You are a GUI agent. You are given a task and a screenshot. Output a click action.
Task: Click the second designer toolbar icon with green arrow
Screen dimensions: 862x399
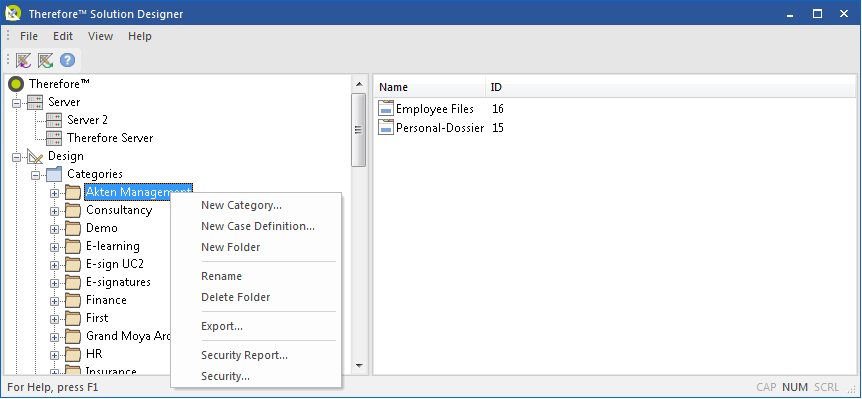point(45,60)
